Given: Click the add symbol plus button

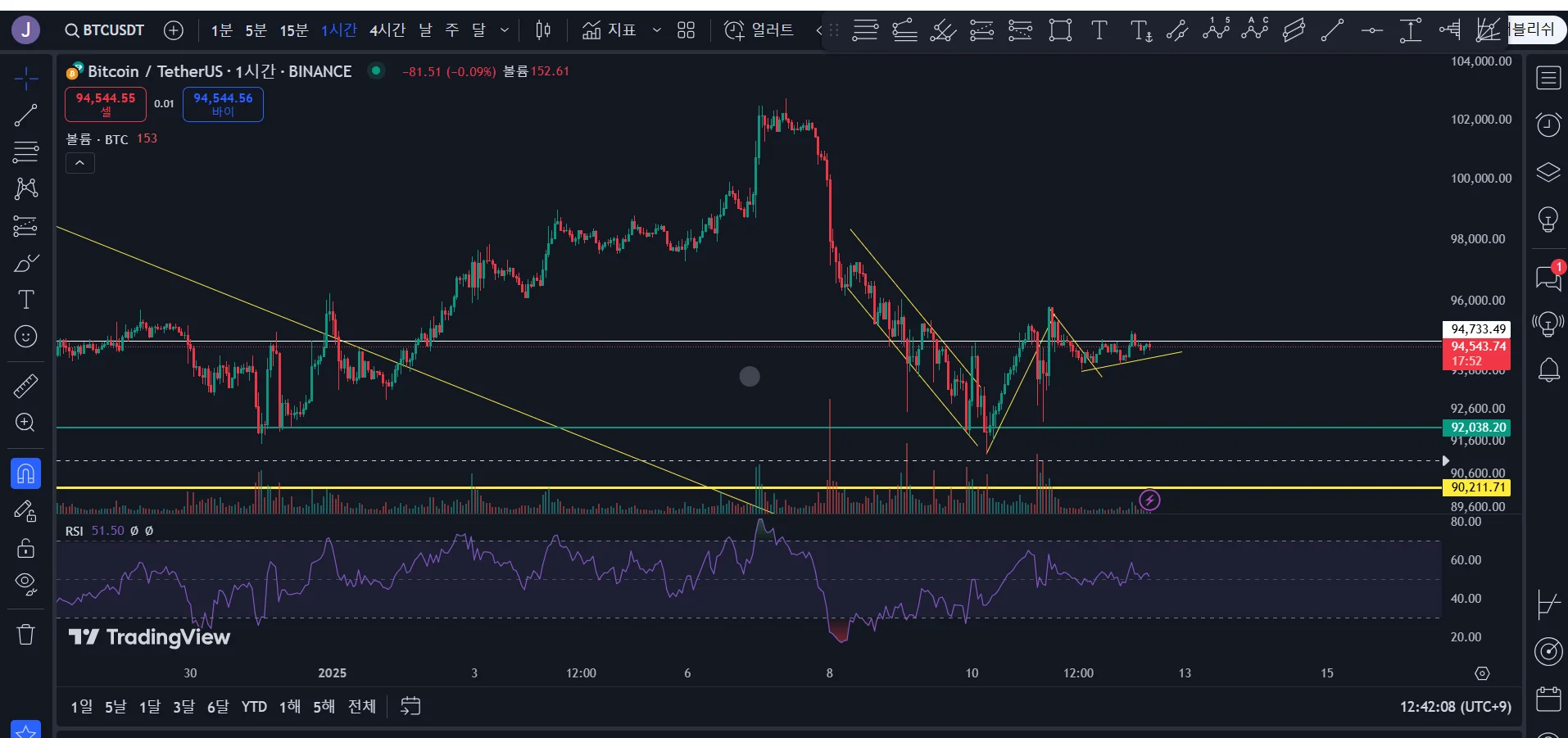Looking at the screenshot, I should pyautogui.click(x=174, y=30).
